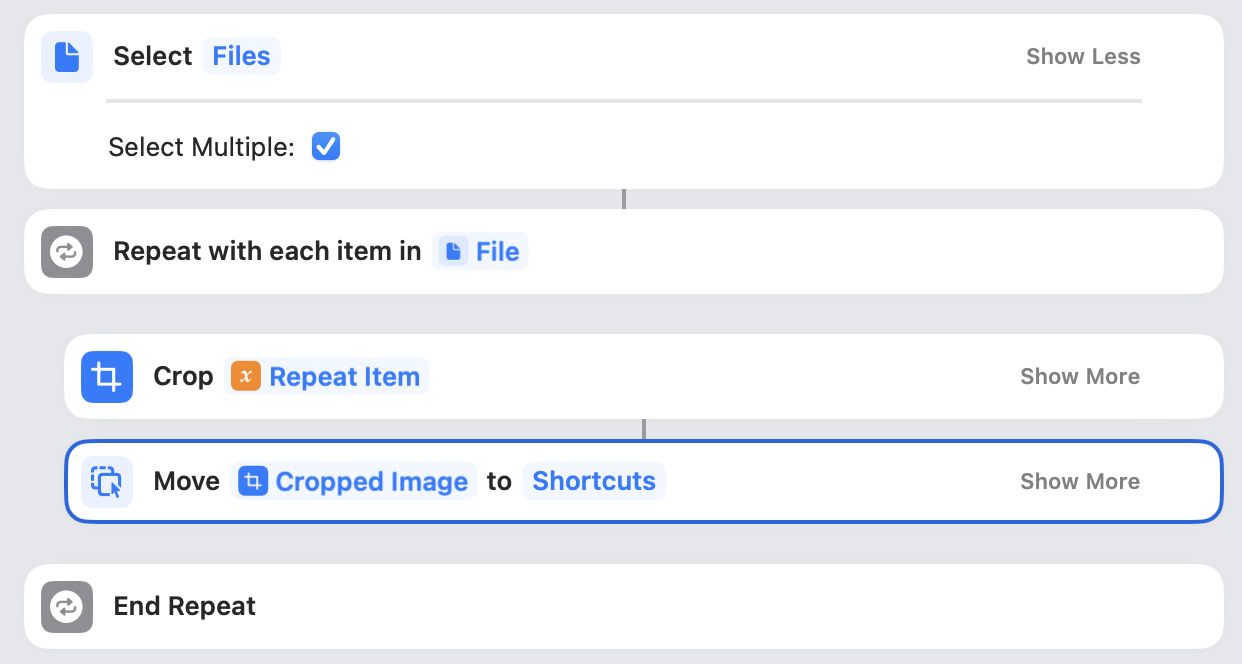The width and height of the screenshot is (1242, 664).
Task: Uncheck the Select Multiple checkbox
Action: [x=325, y=146]
